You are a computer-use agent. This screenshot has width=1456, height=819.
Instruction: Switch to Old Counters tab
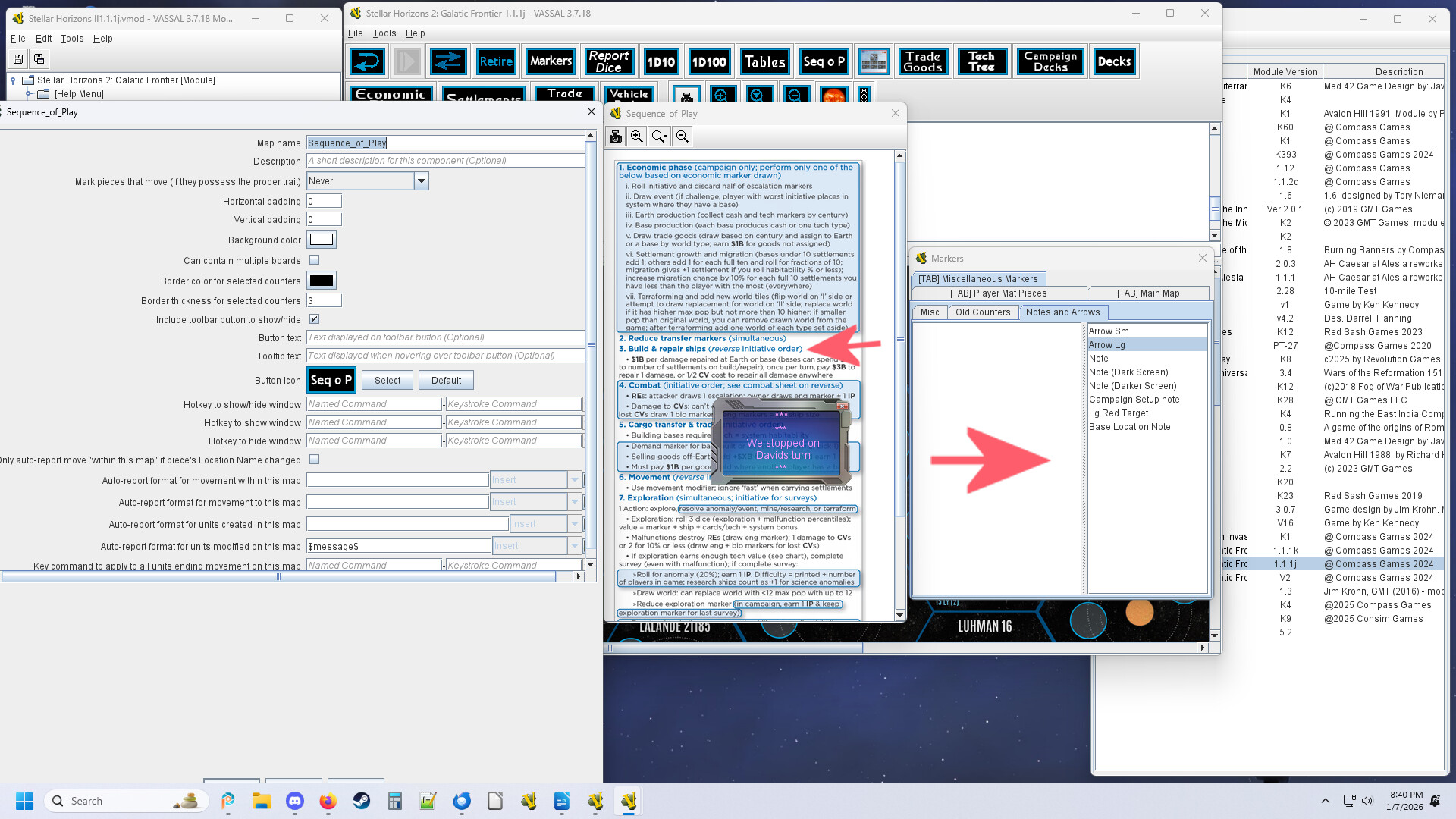(982, 312)
